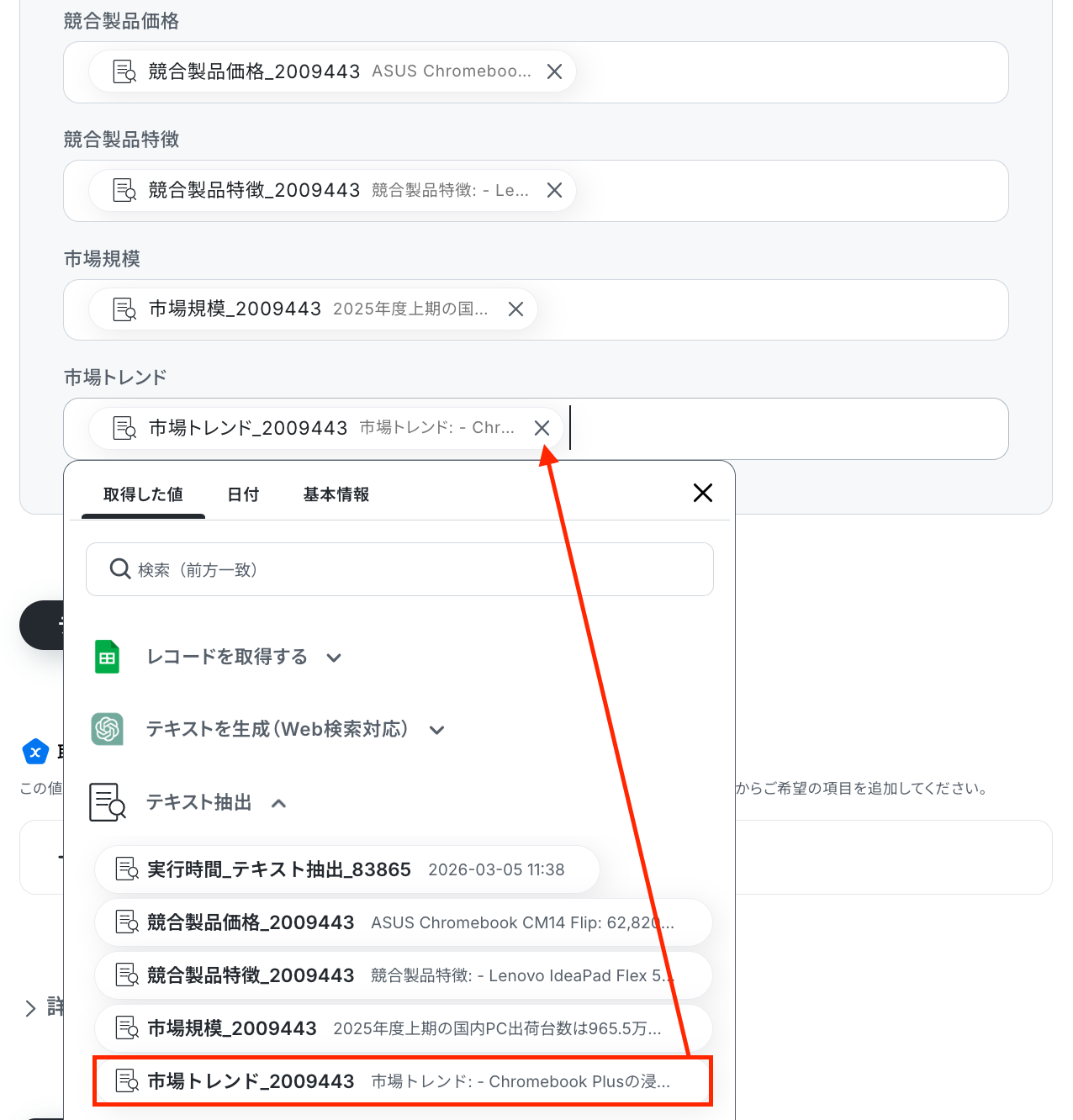Remove the 市場トレンド_2009443 tag with X

pos(542,428)
